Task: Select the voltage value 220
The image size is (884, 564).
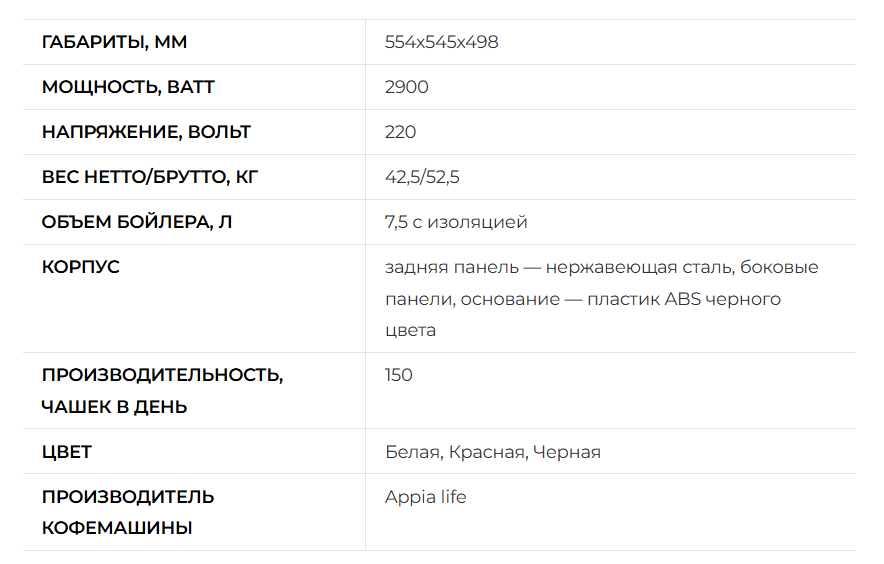Action: [400, 132]
